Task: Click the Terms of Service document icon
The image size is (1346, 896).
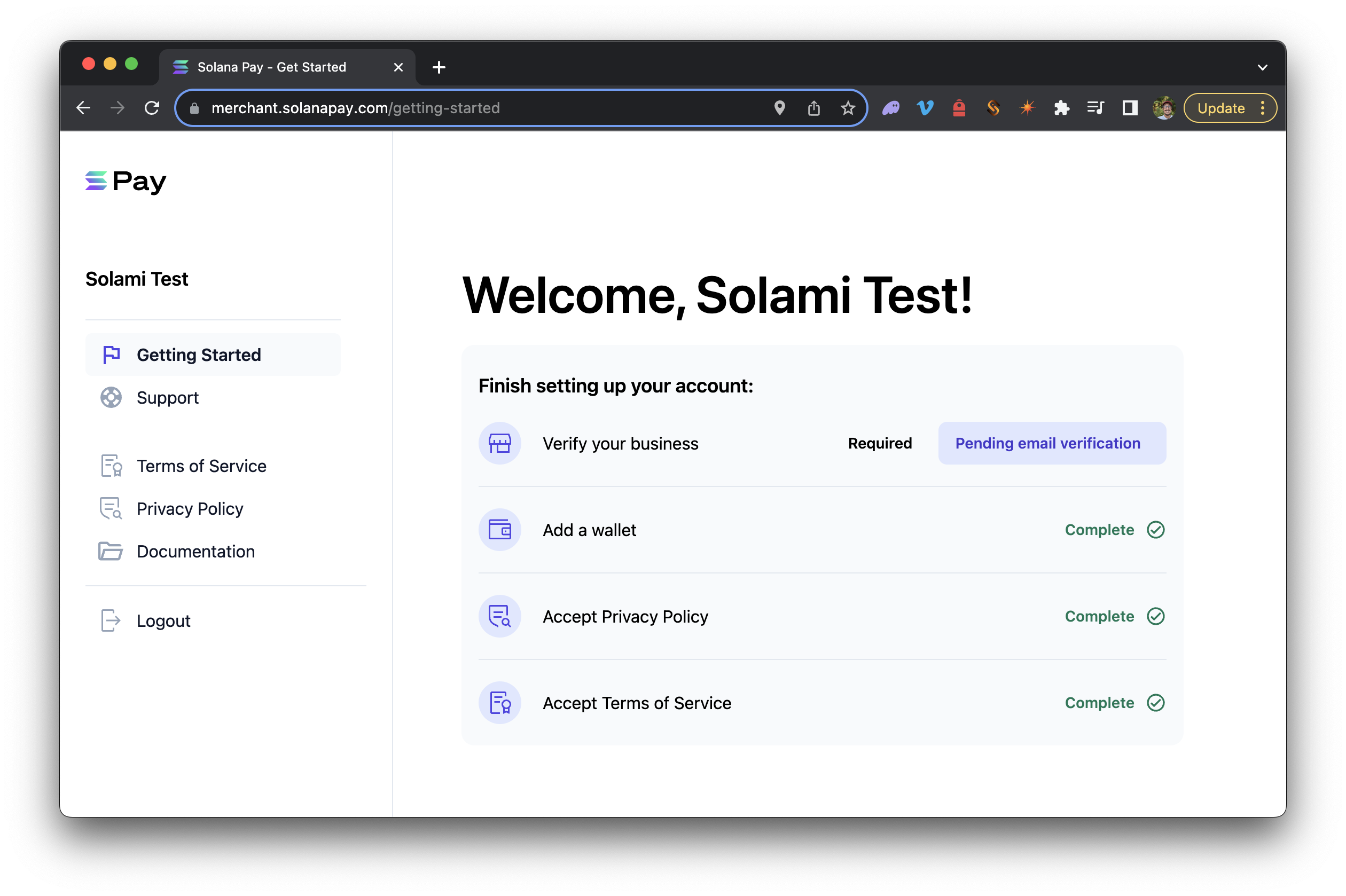Action: 111,466
